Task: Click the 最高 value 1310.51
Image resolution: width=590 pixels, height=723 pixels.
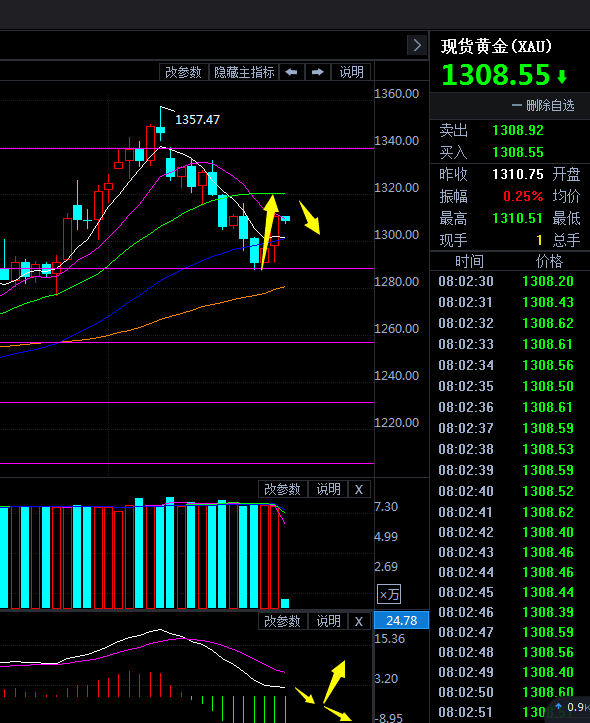Action: (518, 218)
